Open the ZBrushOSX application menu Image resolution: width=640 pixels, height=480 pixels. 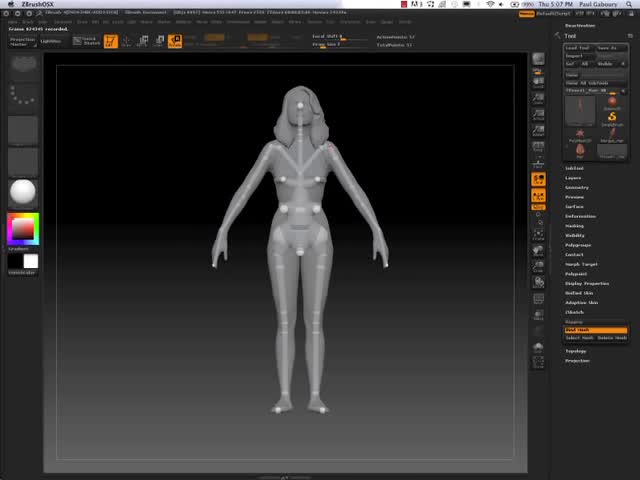(37, 4)
